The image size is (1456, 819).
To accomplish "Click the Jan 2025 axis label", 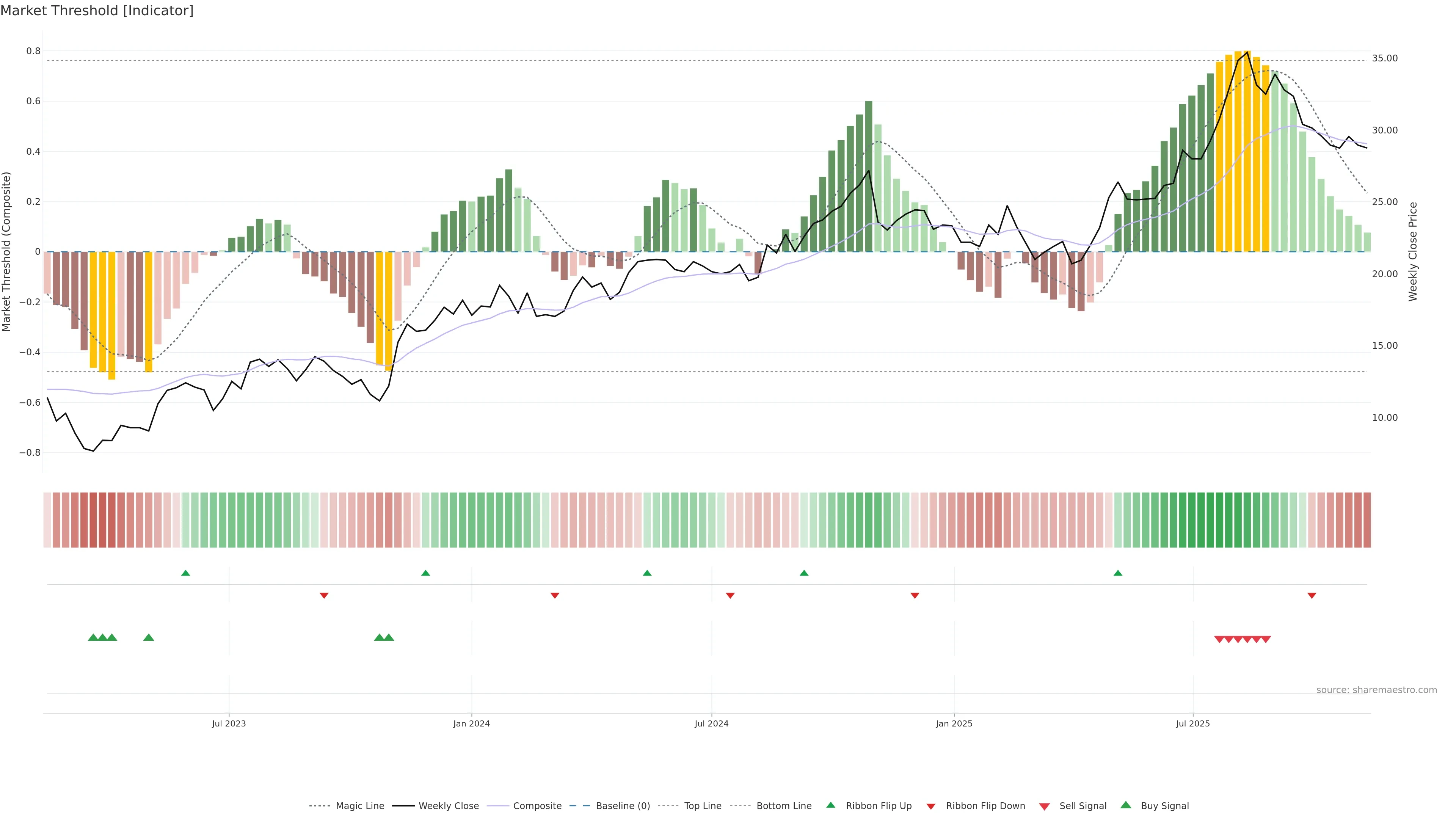I will 954,723.
